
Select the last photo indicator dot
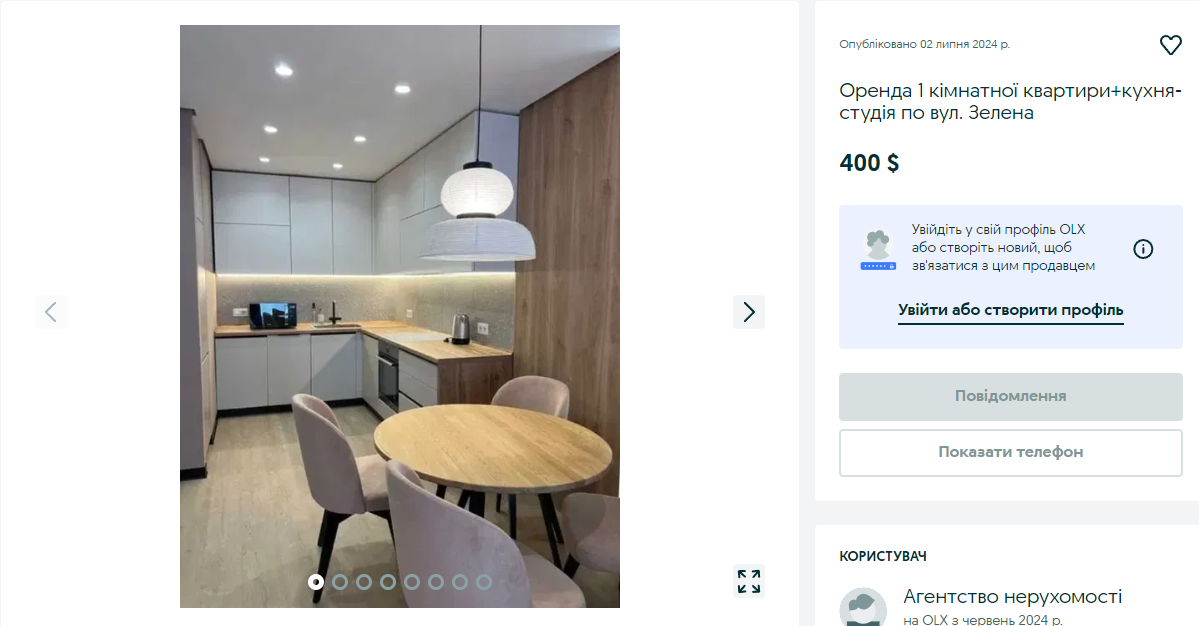[483, 582]
